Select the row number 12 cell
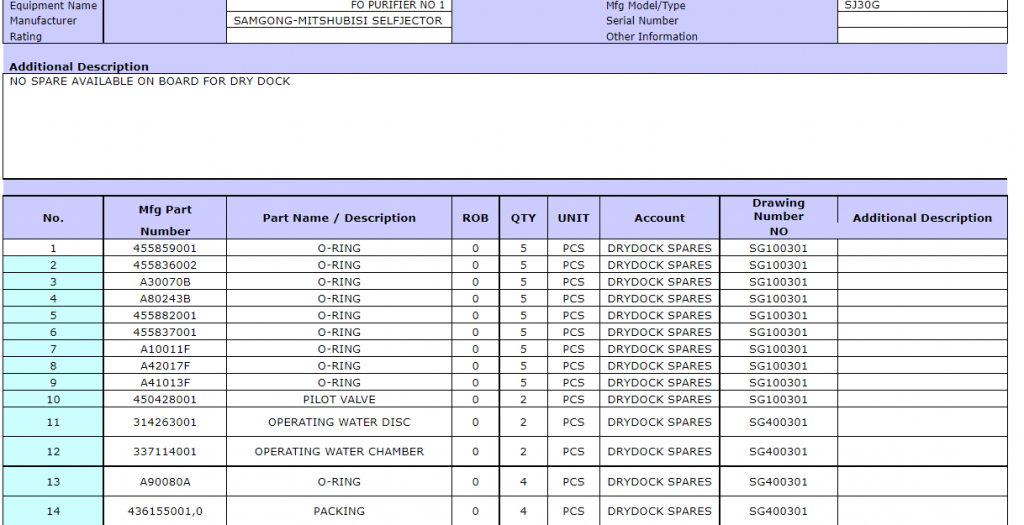Viewport: 1024px width, 525px height. click(x=53, y=452)
